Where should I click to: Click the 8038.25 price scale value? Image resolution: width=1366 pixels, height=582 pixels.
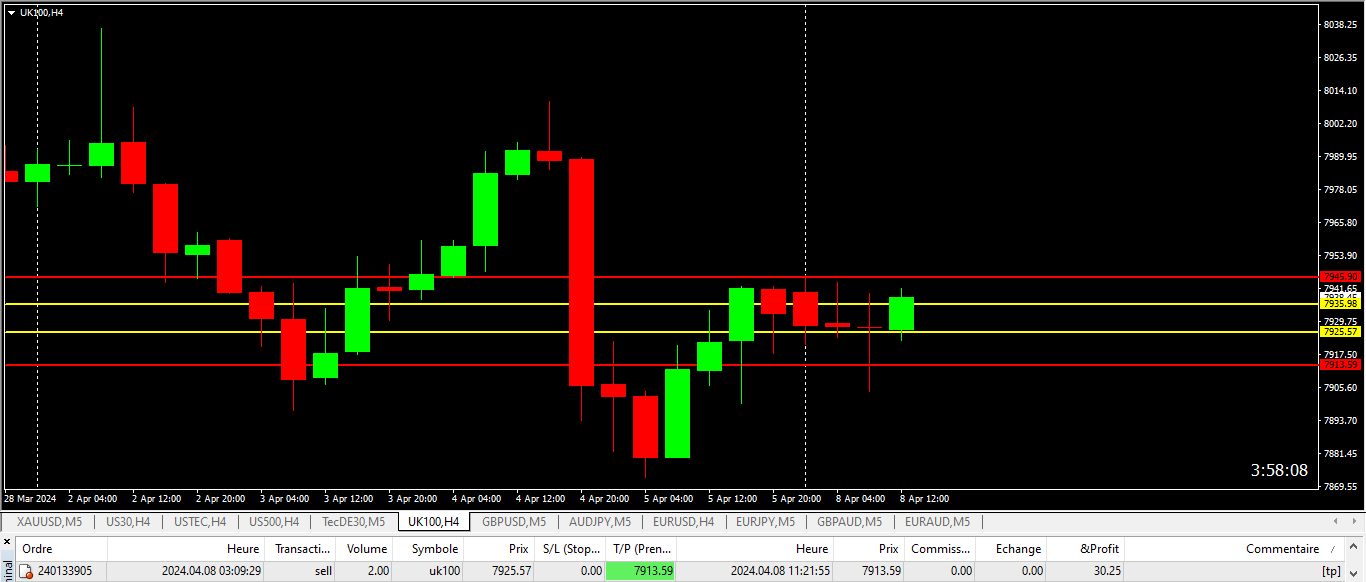[1340, 24]
